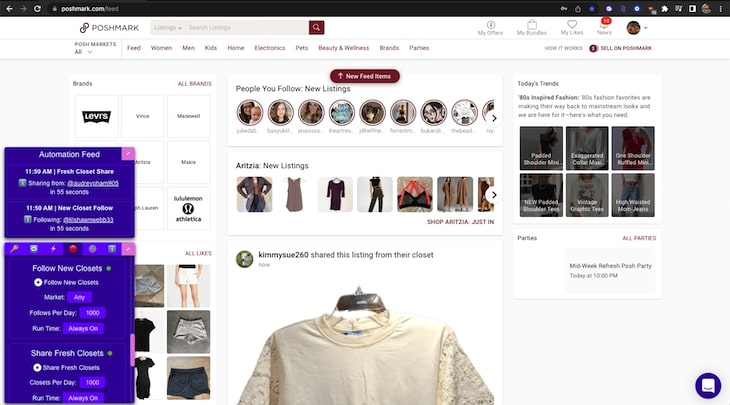Open the chat support bubble
The height and width of the screenshot is (405, 730).
708,385
